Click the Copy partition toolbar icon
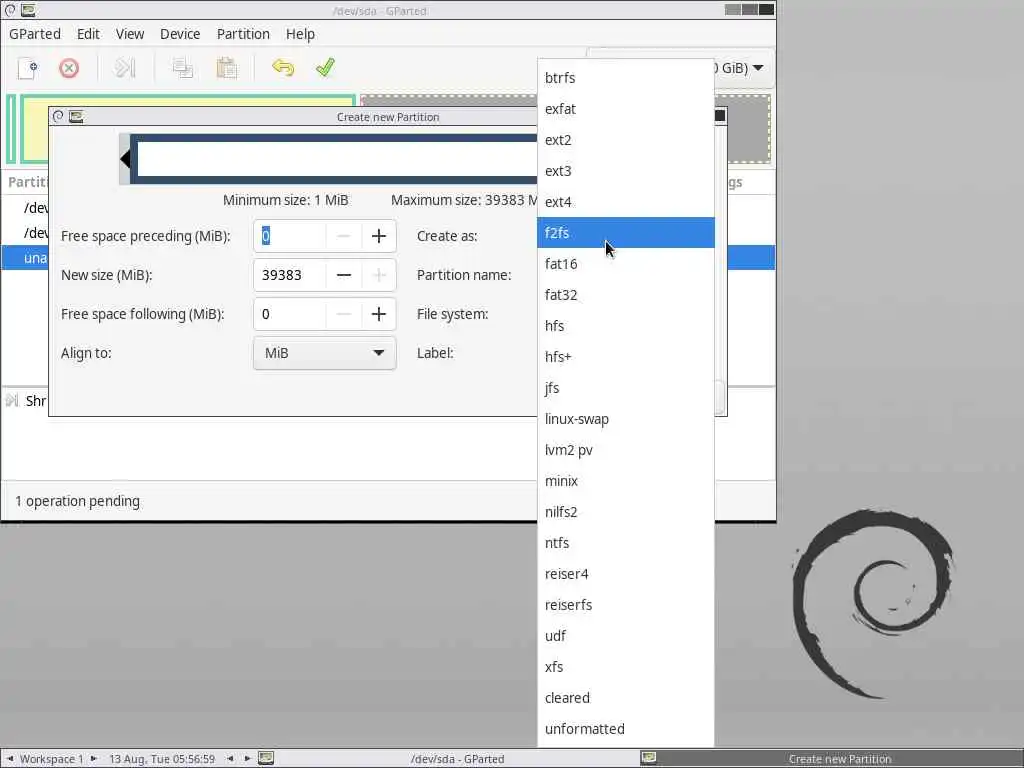The width and height of the screenshot is (1024, 768). pyautogui.click(x=182, y=68)
